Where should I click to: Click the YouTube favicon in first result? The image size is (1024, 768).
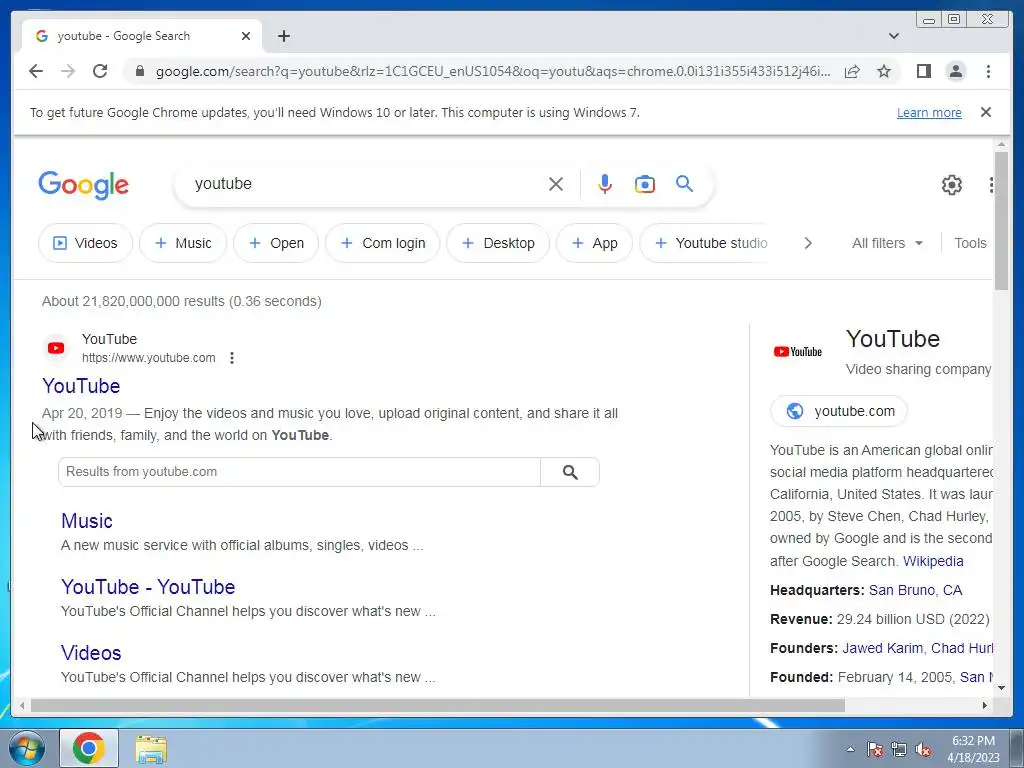point(56,348)
